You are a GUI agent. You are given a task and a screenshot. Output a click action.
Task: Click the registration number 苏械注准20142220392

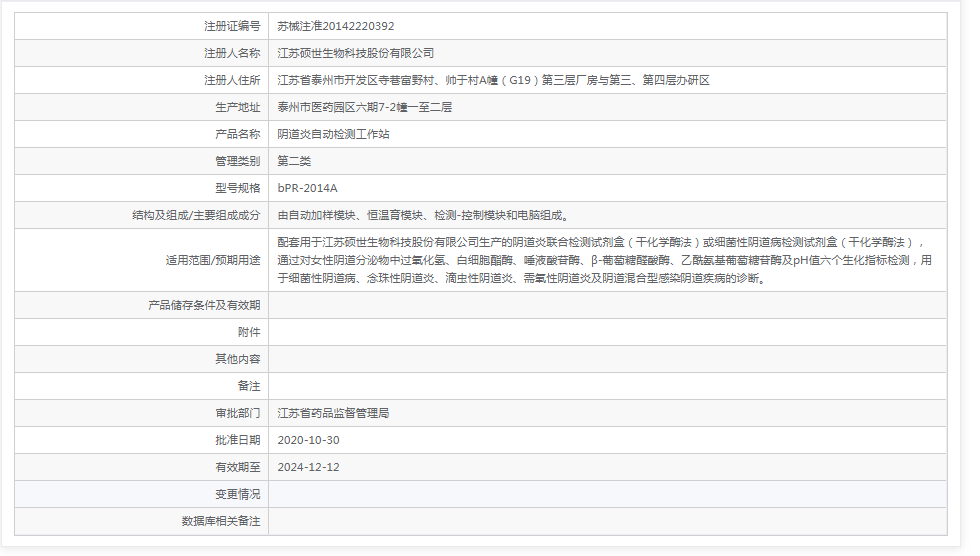pyautogui.click(x=328, y=26)
